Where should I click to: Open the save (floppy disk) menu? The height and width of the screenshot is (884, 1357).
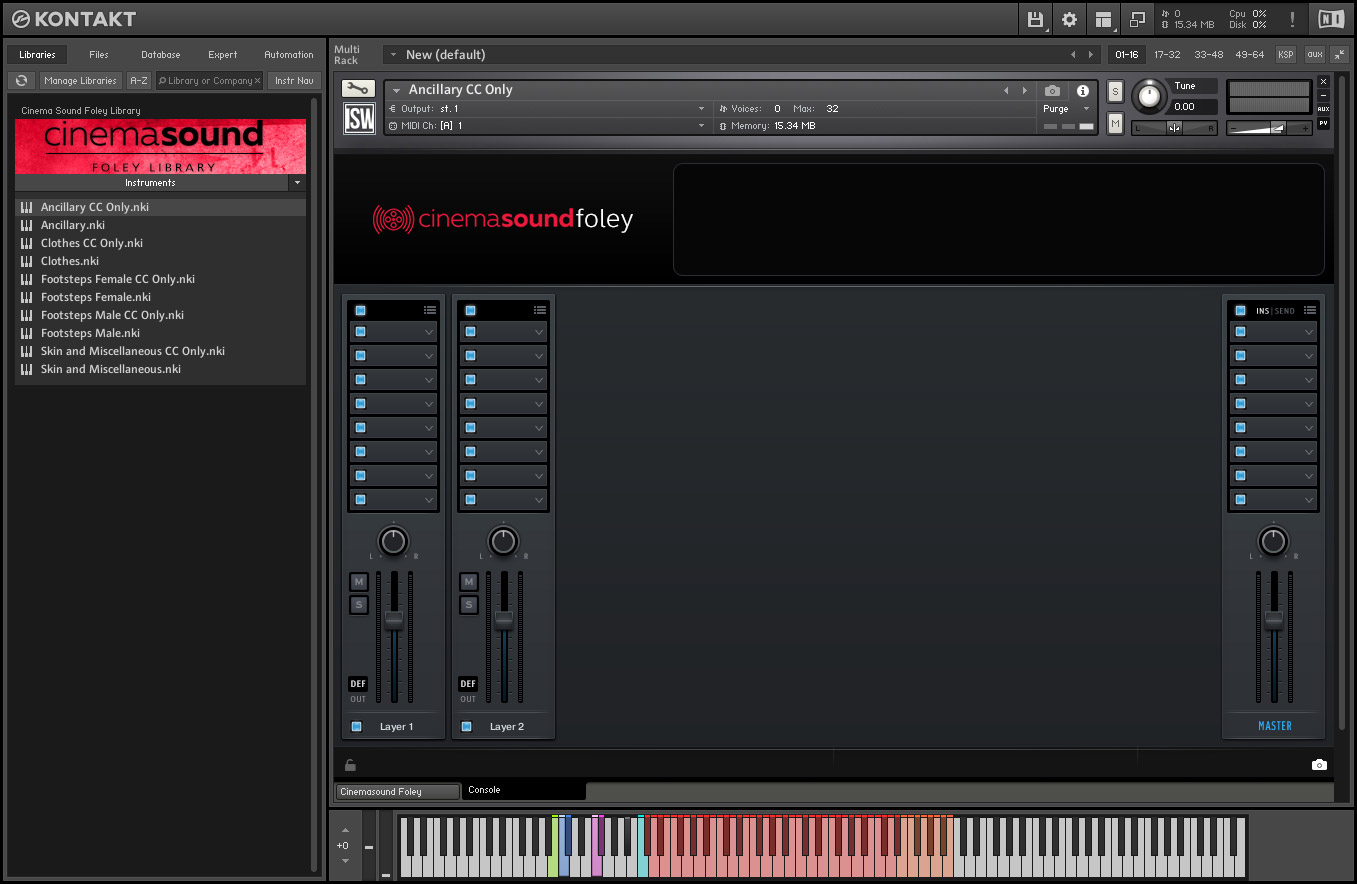click(1036, 19)
